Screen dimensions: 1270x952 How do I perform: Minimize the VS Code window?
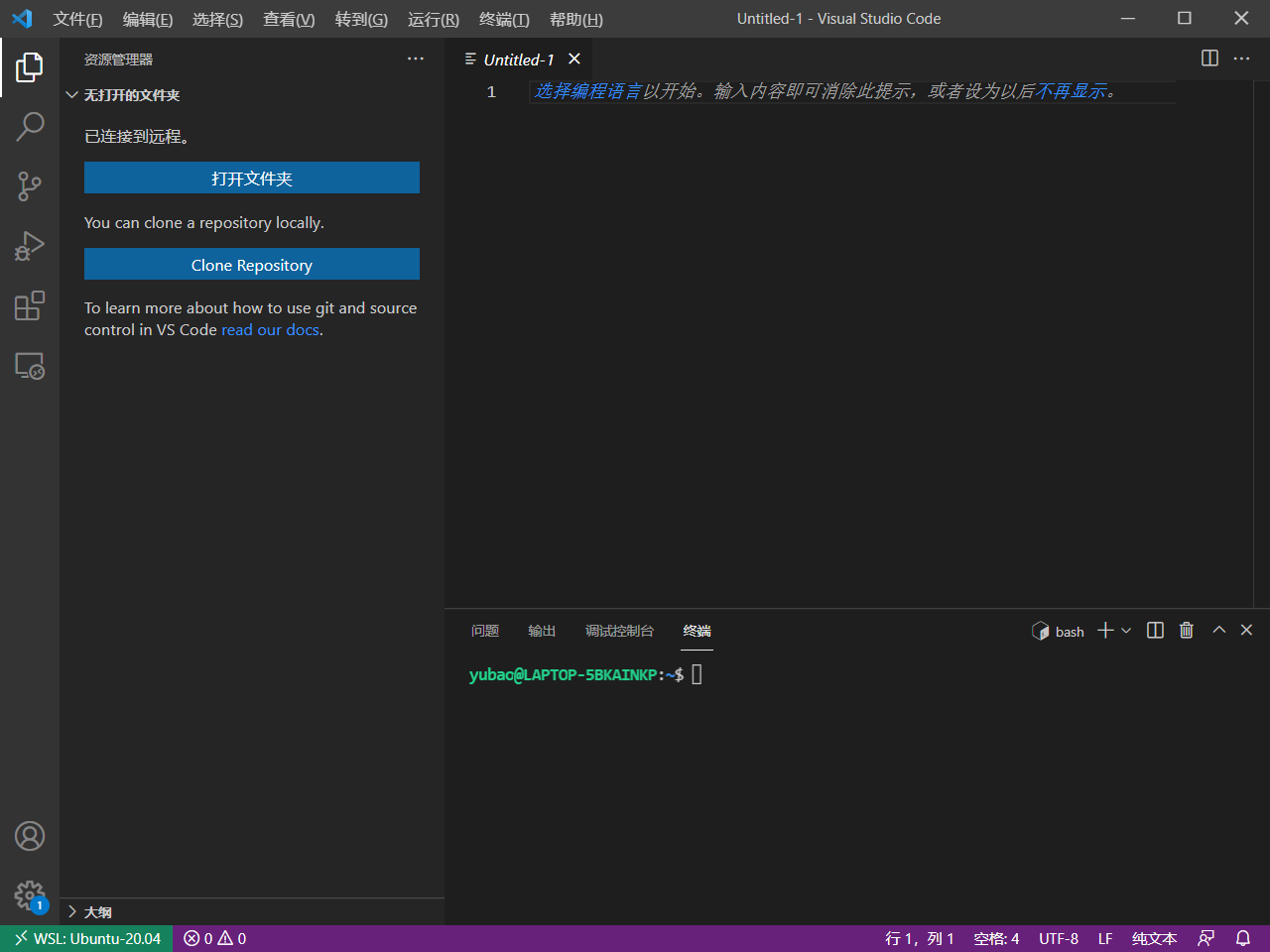click(1128, 18)
